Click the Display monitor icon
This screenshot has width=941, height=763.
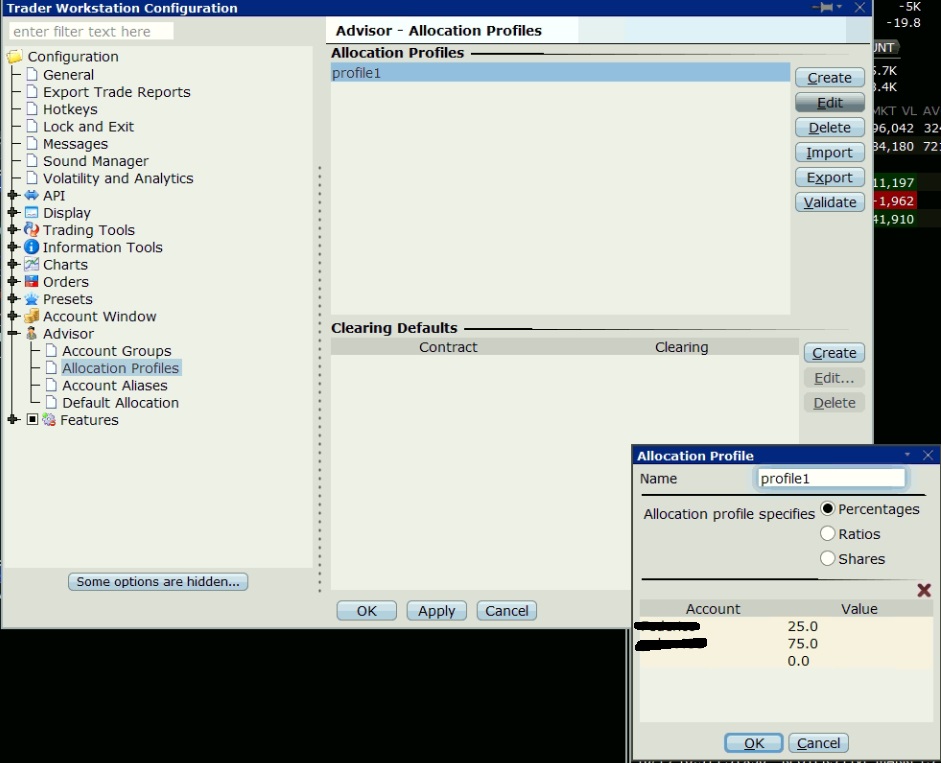pos(31,213)
